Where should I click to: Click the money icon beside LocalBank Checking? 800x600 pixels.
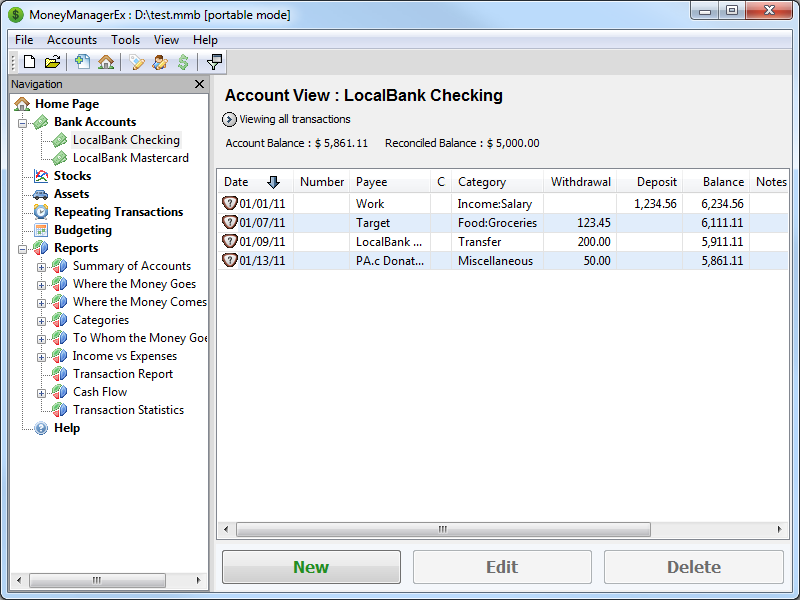[x=60, y=140]
